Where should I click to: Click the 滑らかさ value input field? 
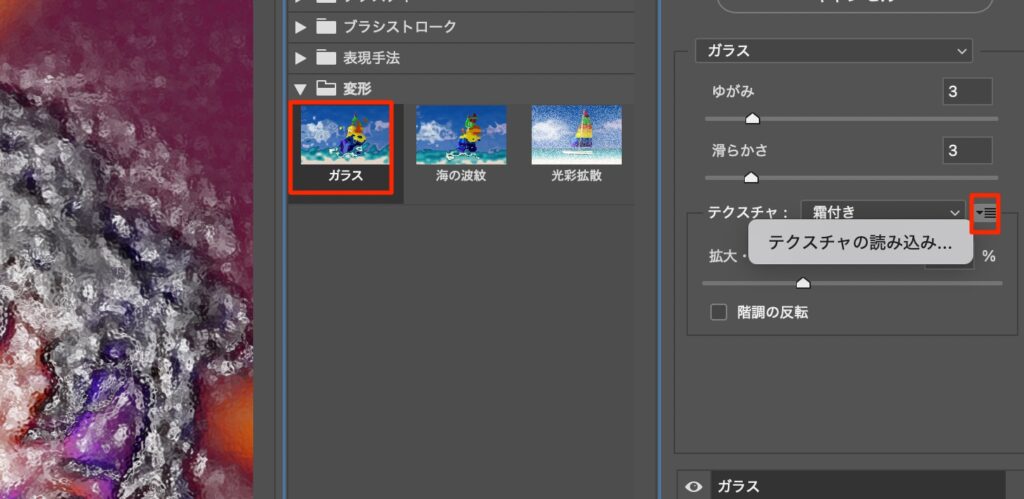(966, 150)
